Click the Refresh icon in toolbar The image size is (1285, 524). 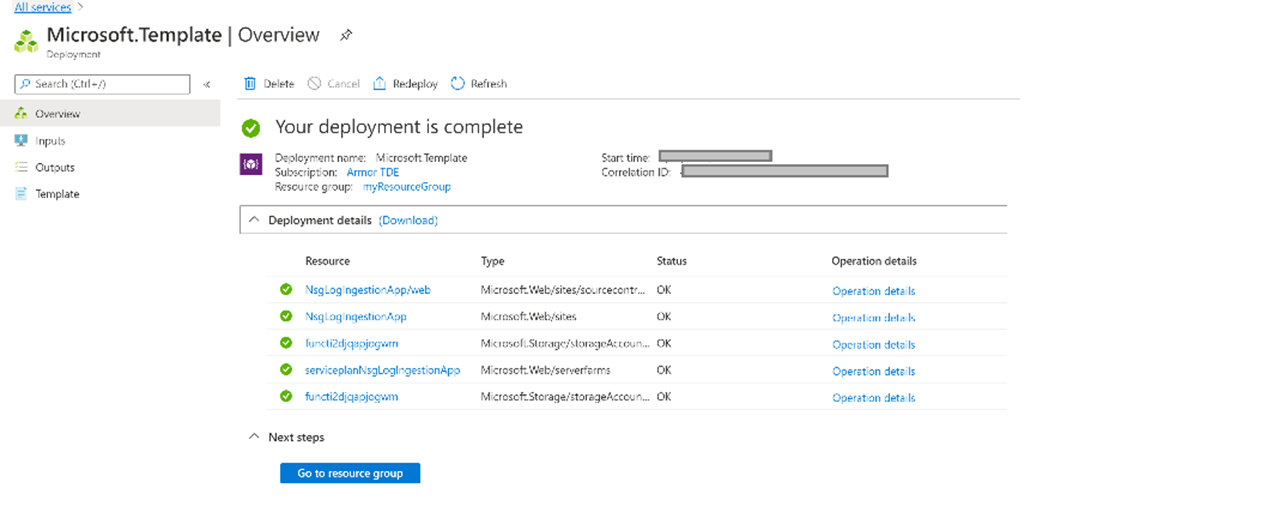point(458,84)
